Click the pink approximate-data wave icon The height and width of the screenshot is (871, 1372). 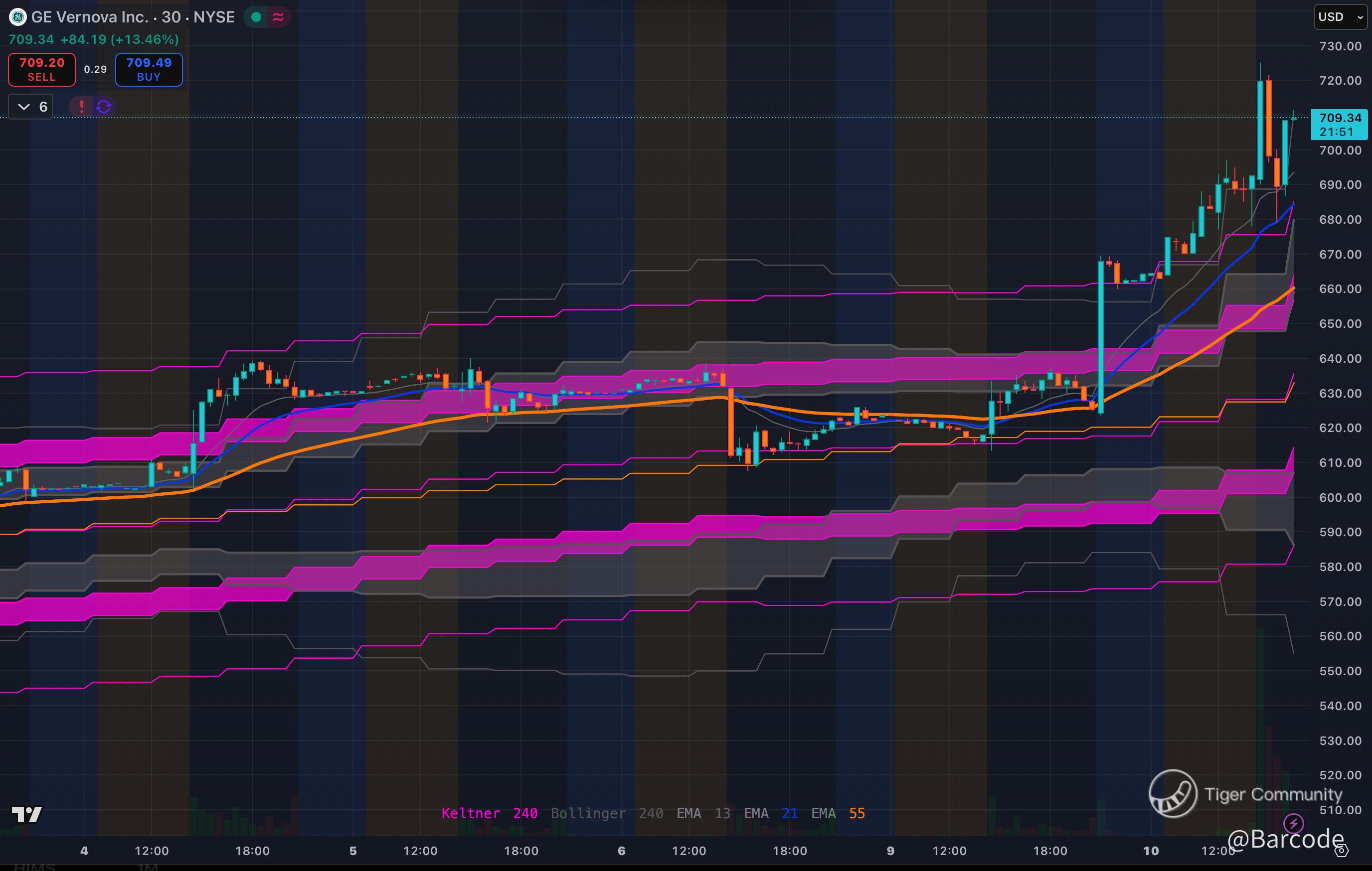pyautogui.click(x=278, y=17)
